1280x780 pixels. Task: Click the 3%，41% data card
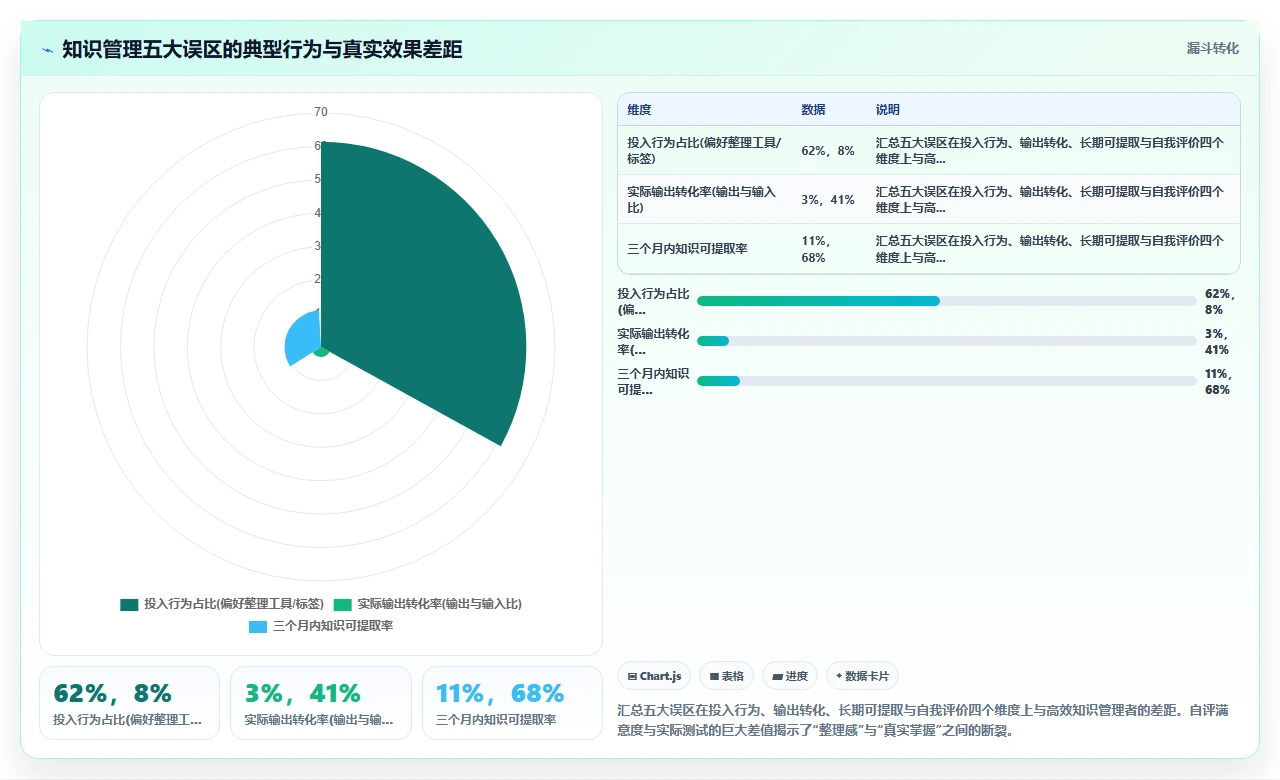point(321,703)
